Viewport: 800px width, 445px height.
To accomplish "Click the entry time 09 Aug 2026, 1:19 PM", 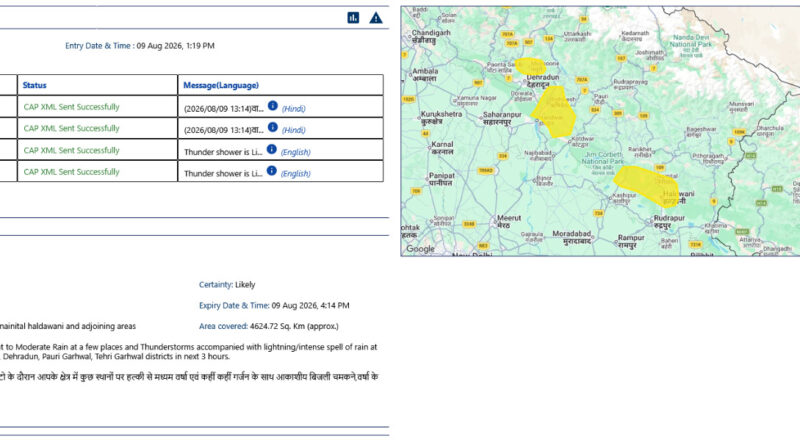I will [x=176, y=45].
